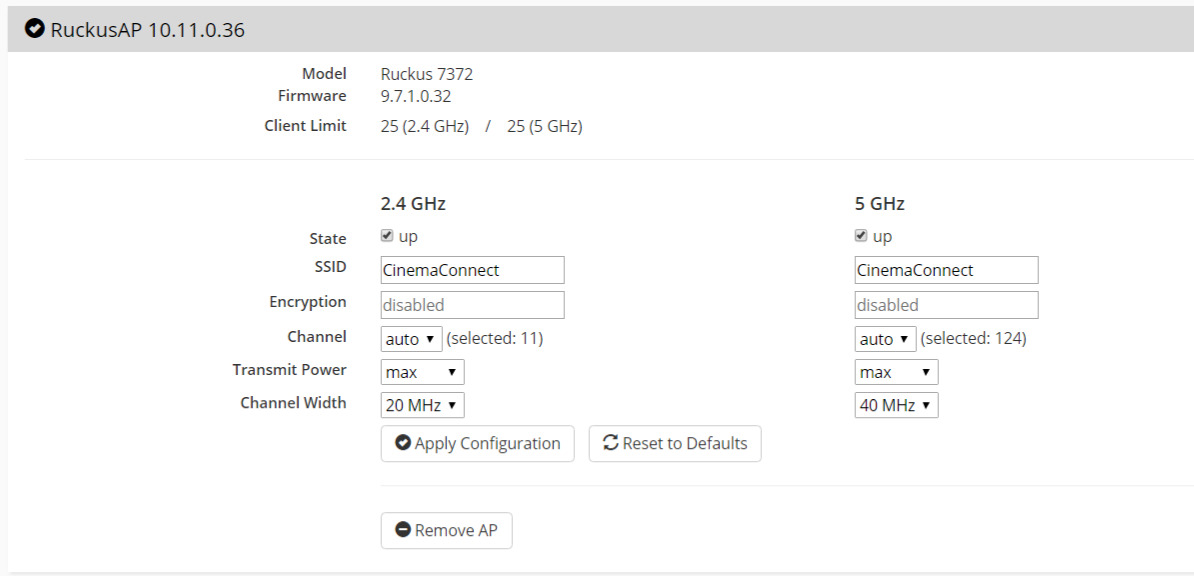Open the 2.4 GHz Channel auto dropdown
The height and width of the screenshot is (576, 1194).
[x=411, y=339]
